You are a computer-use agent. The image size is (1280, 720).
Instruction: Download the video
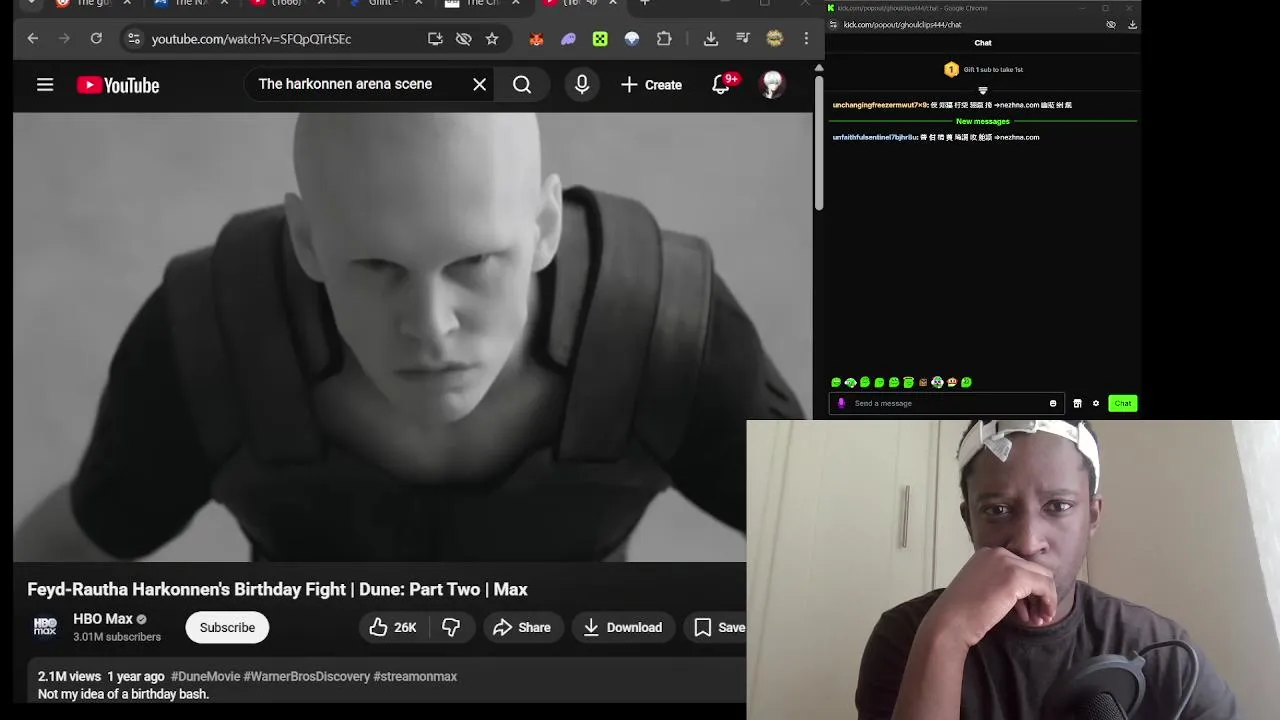click(x=623, y=627)
